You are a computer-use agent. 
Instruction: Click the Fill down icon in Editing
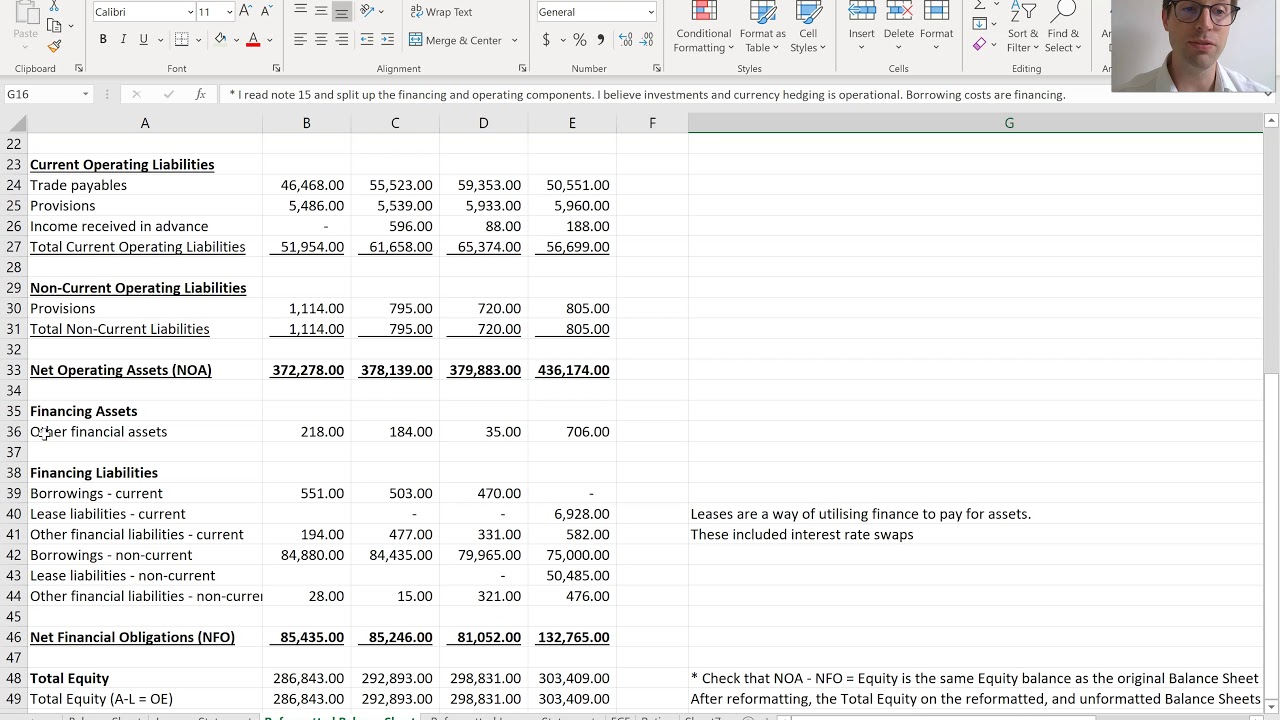tap(979, 23)
